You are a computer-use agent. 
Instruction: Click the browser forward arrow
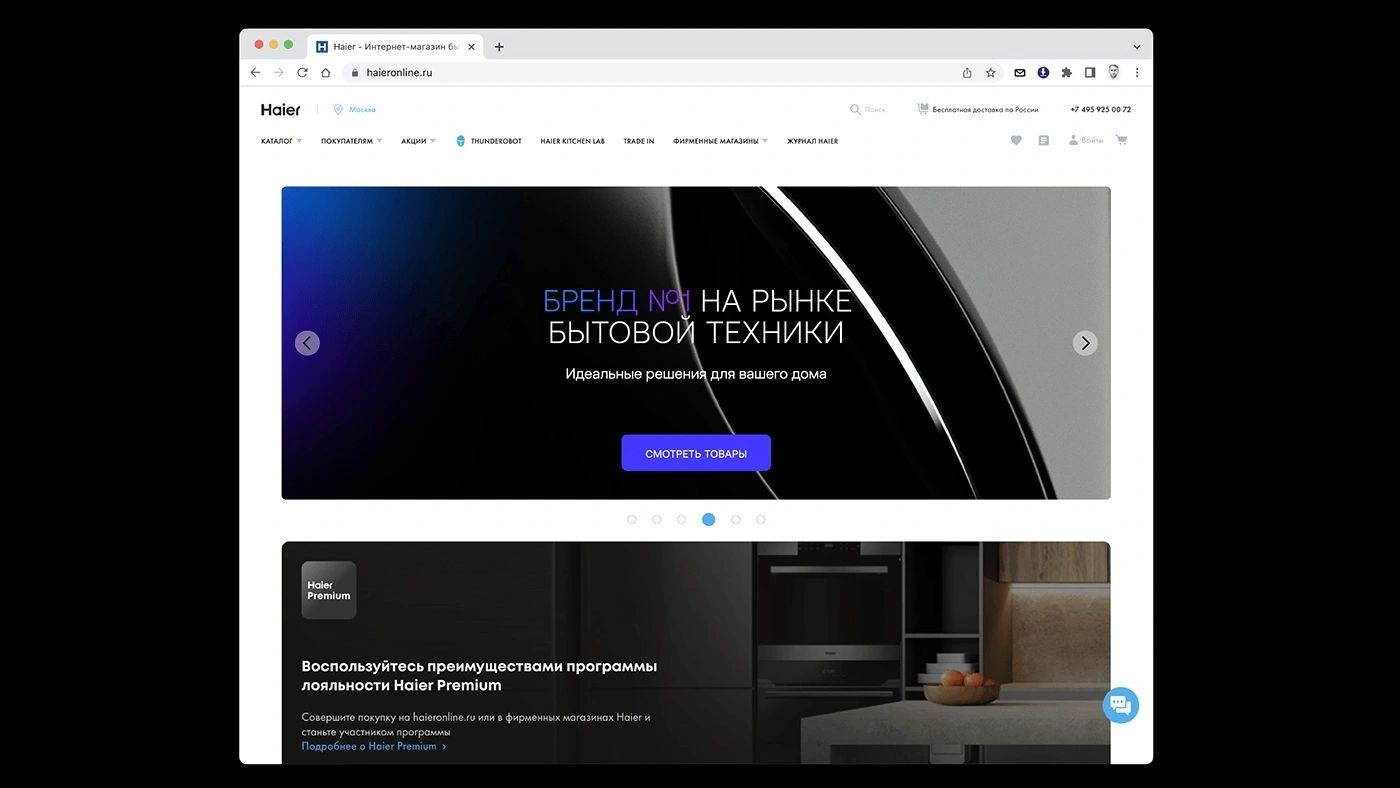coord(279,72)
